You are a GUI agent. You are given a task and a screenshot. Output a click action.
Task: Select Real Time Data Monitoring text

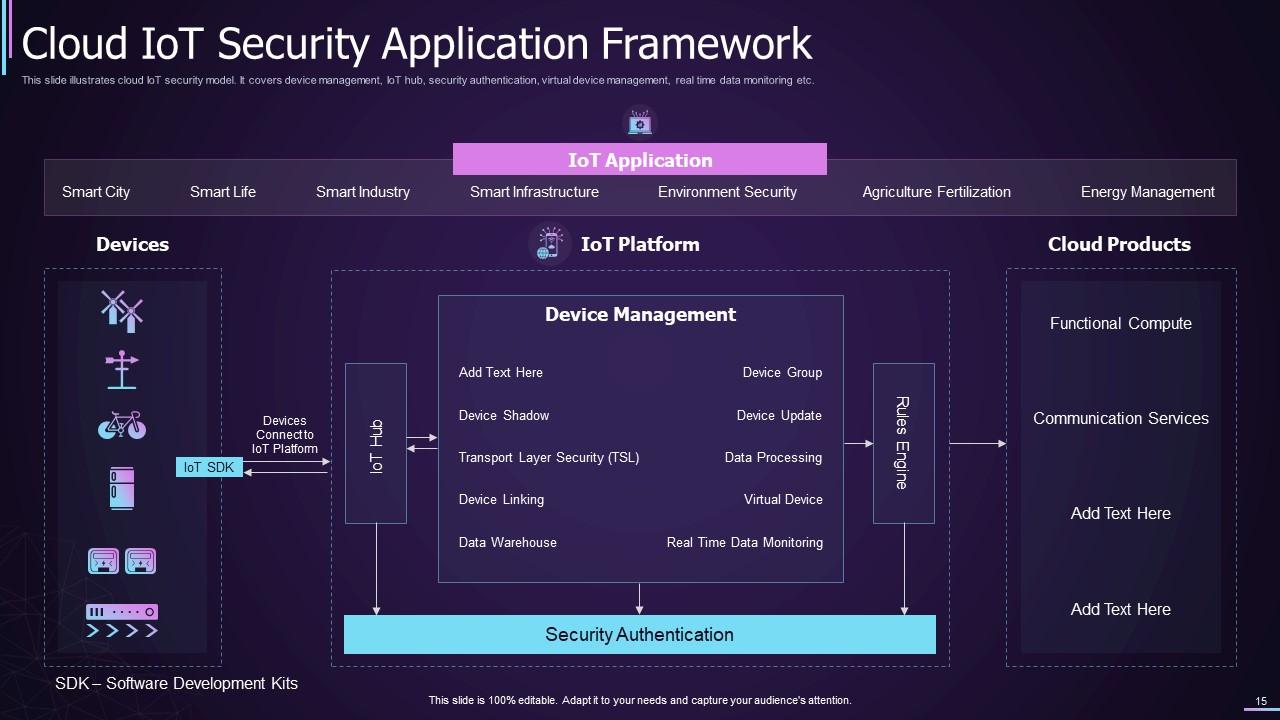[744, 543]
